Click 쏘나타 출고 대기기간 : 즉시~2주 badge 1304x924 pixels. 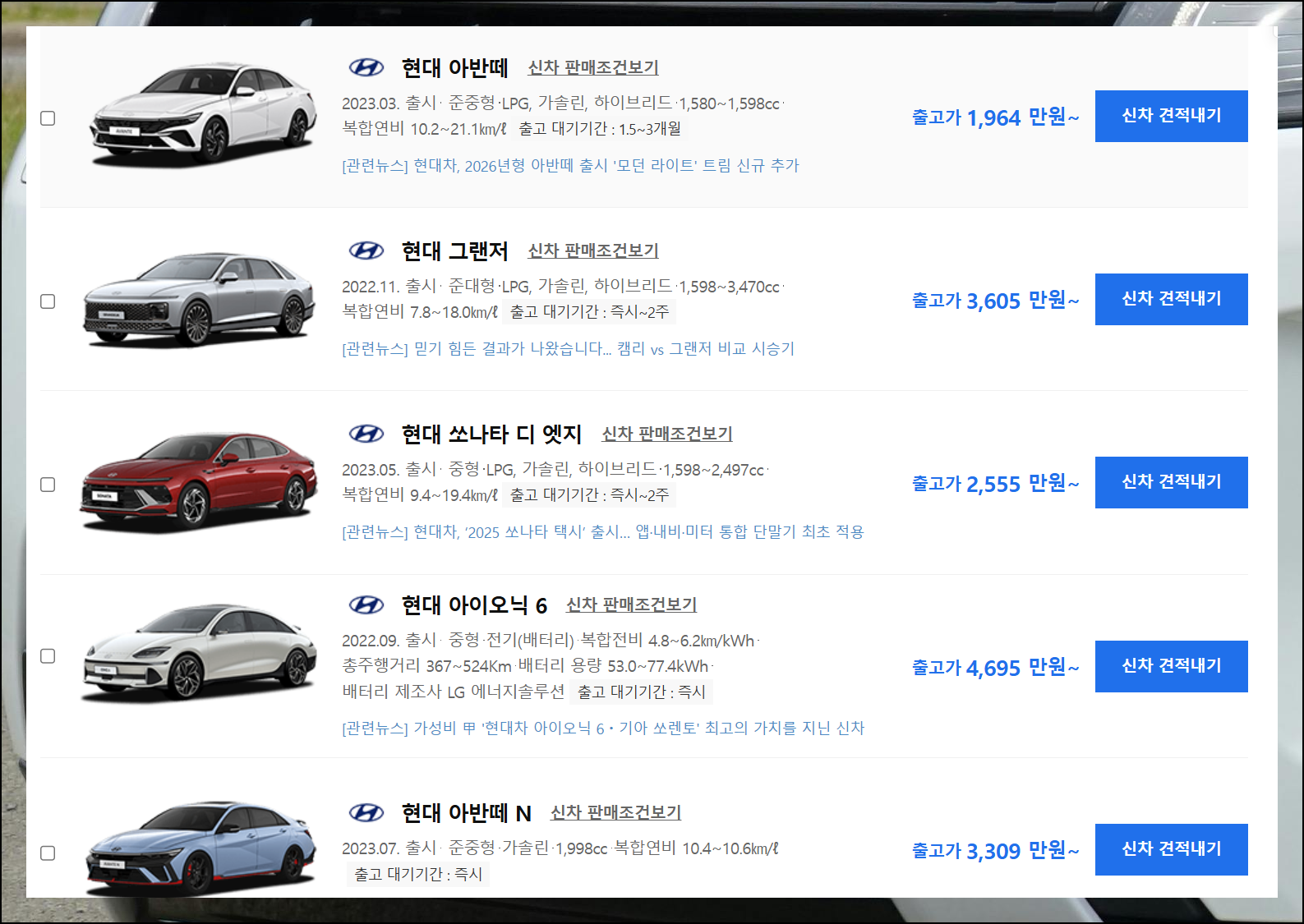point(589,495)
